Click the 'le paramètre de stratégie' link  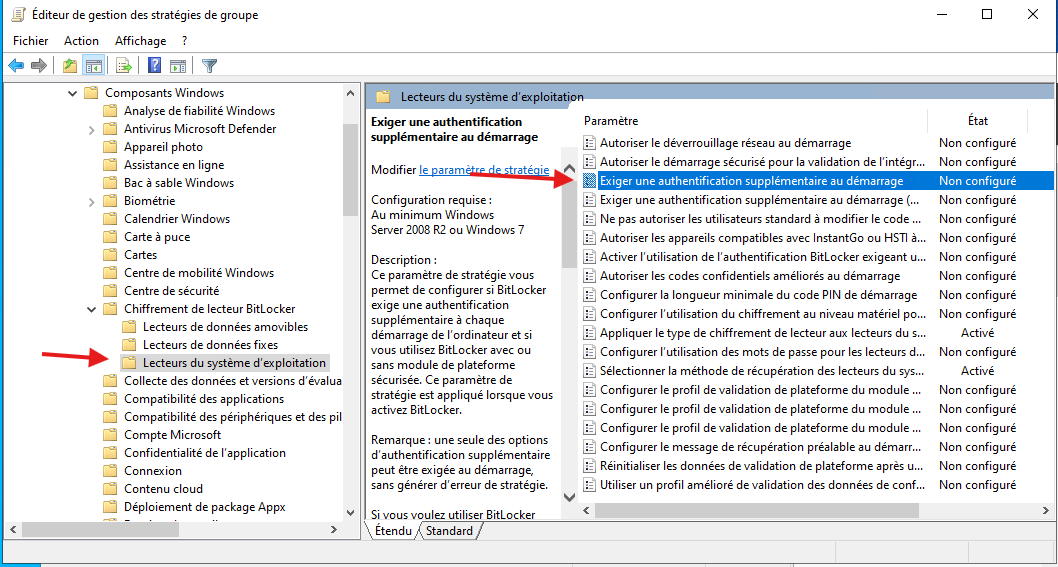pyautogui.click(x=484, y=170)
